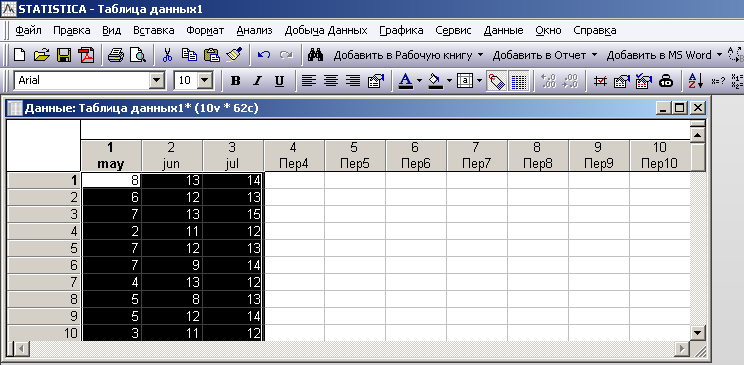This screenshot has height=365, width=744.
Task: Open the font size 10 dropdown
Action: pyautogui.click(x=205, y=81)
